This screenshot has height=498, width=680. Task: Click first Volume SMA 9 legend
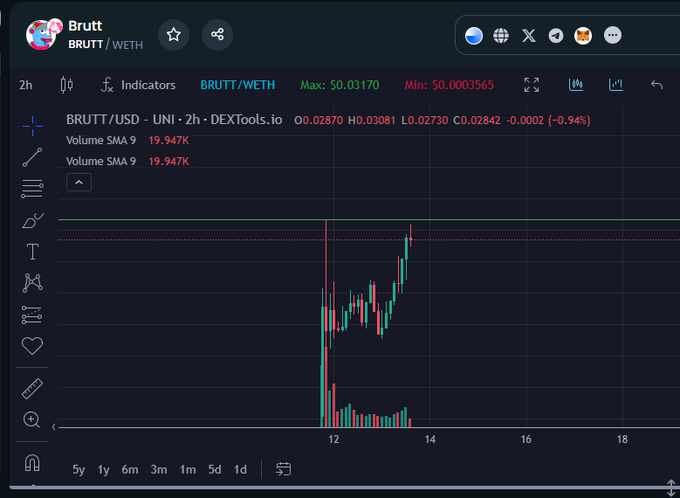tap(101, 141)
